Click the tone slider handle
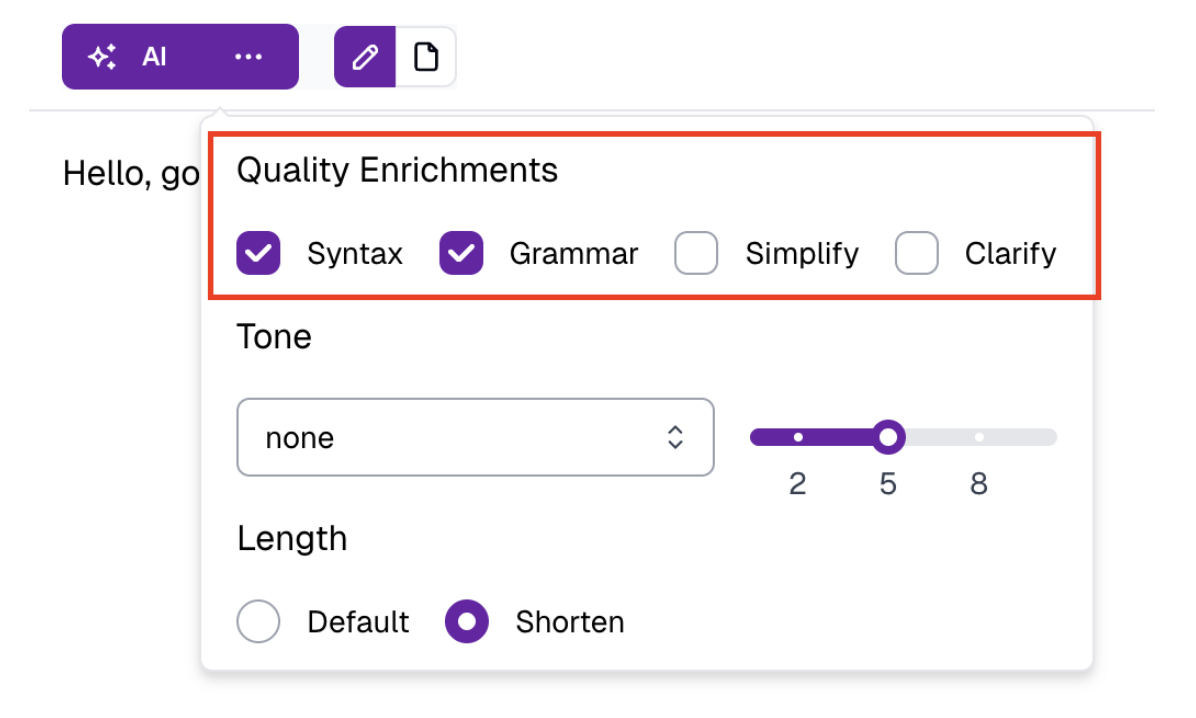1196x718 pixels. click(x=888, y=437)
